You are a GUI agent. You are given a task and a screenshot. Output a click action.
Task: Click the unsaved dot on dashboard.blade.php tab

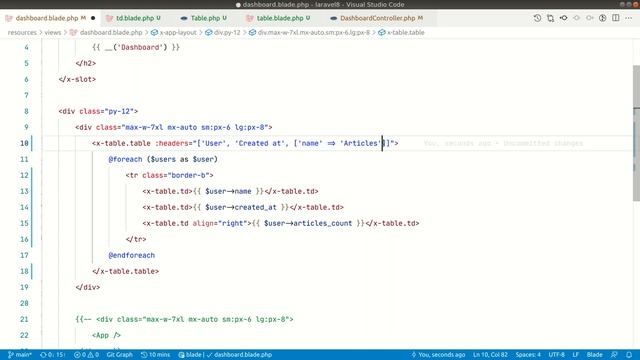[93, 18]
